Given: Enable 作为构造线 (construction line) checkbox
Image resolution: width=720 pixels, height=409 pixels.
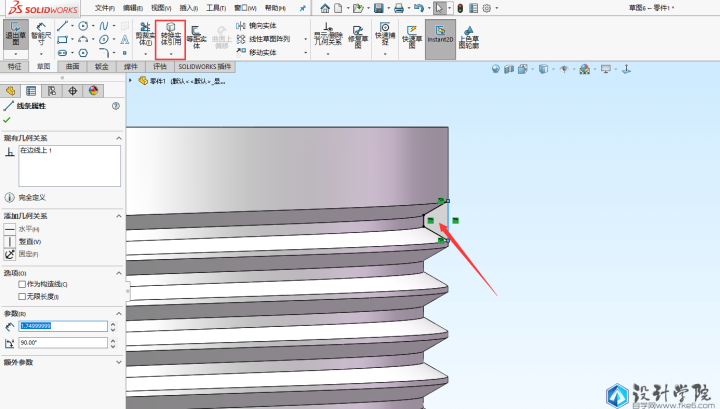Looking at the screenshot, I should [23, 284].
